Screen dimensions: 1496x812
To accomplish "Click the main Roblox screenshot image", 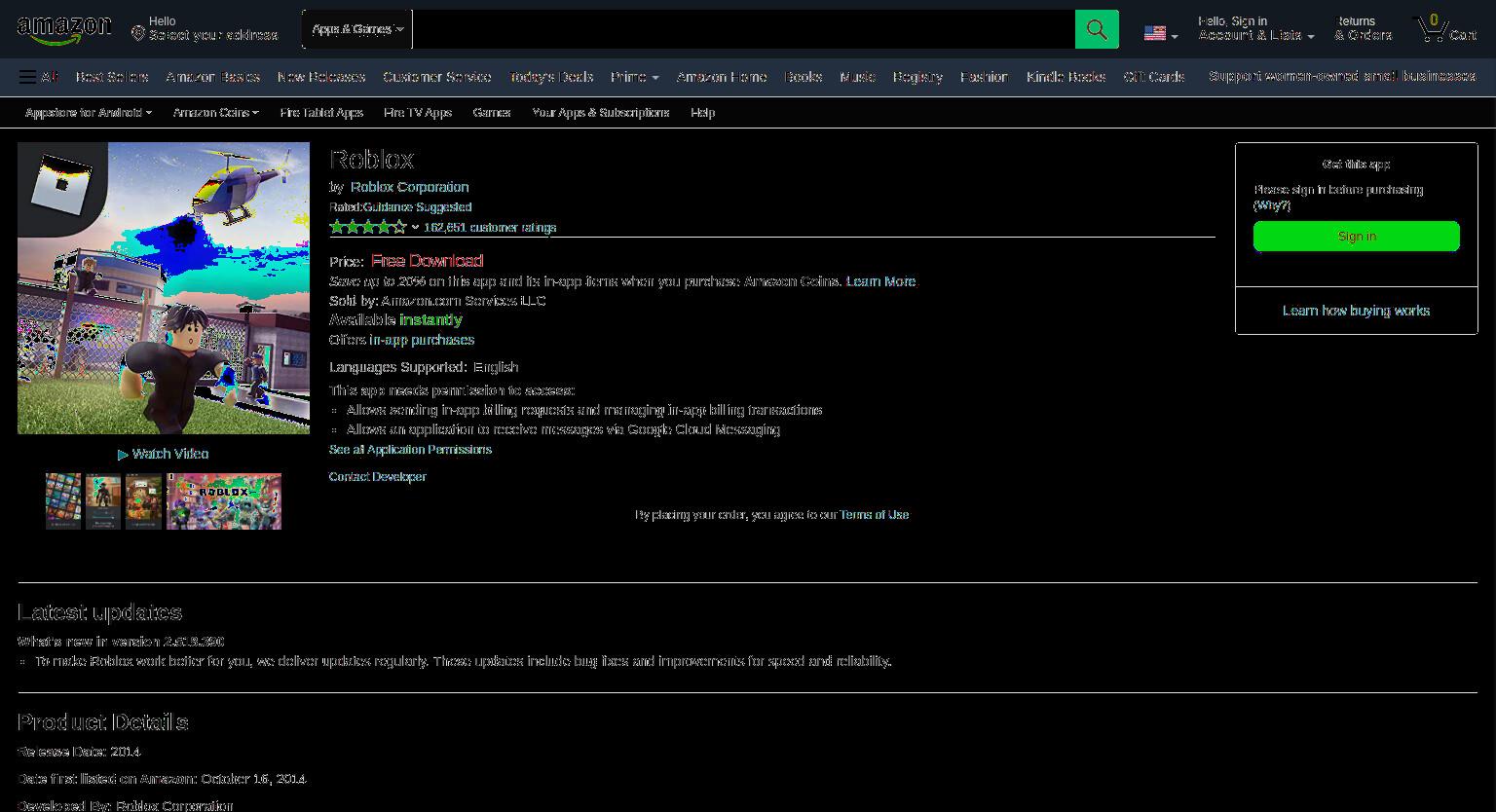I will click(x=164, y=288).
